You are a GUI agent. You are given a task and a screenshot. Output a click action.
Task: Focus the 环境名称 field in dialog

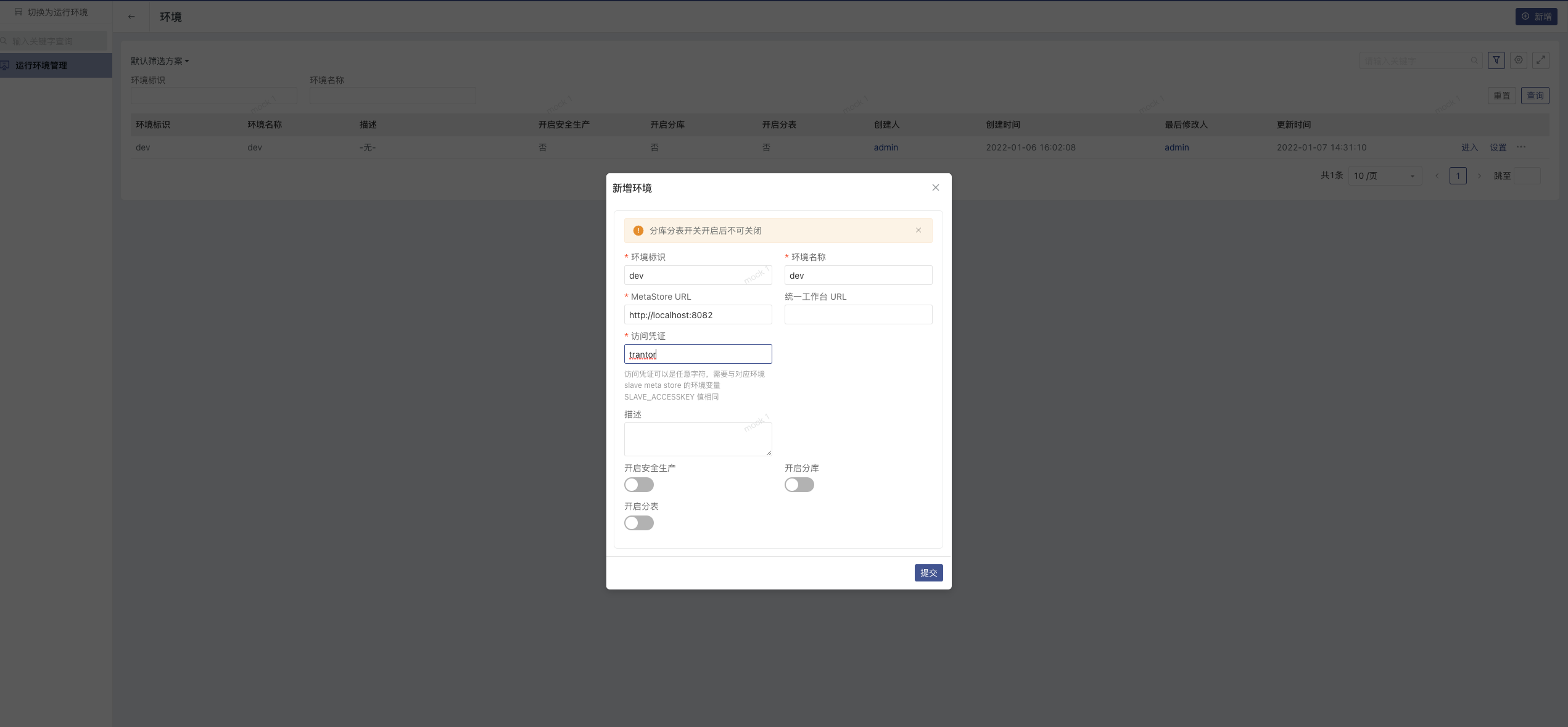tap(858, 275)
